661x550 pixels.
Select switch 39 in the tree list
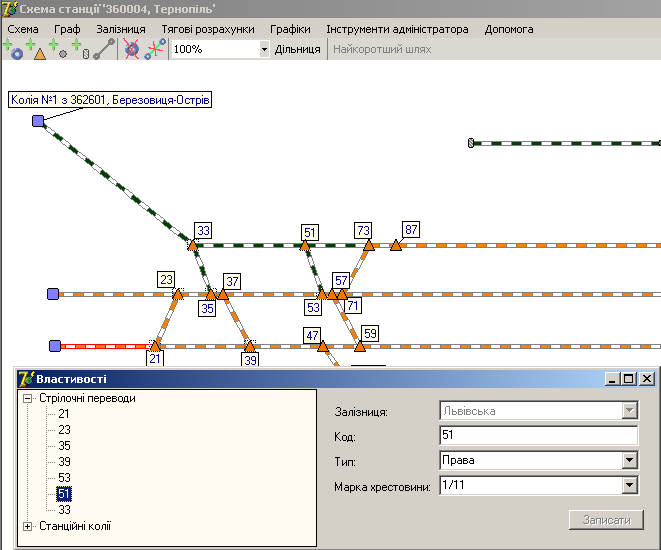(x=64, y=462)
